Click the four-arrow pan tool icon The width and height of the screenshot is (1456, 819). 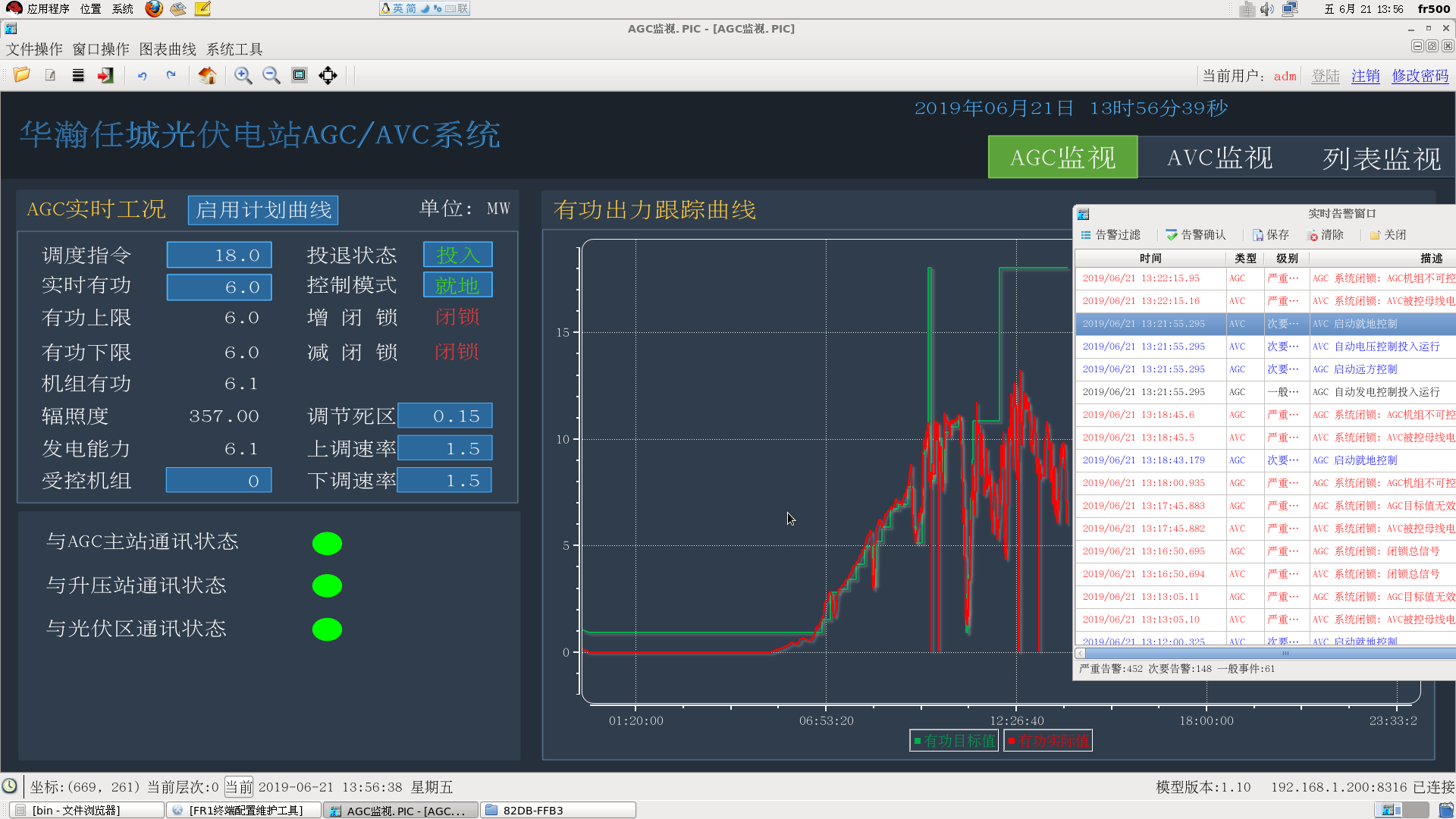pyautogui.click(x=328, y=75)
